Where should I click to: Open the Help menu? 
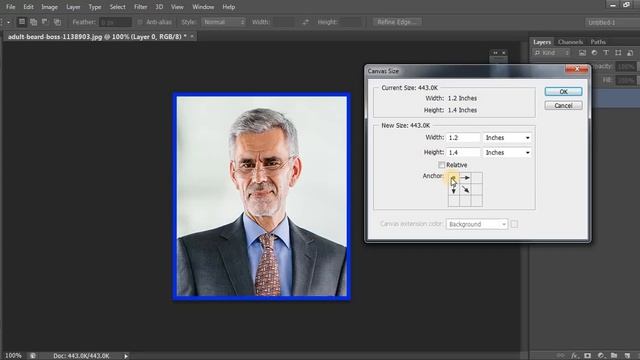[x=229, y=7]
